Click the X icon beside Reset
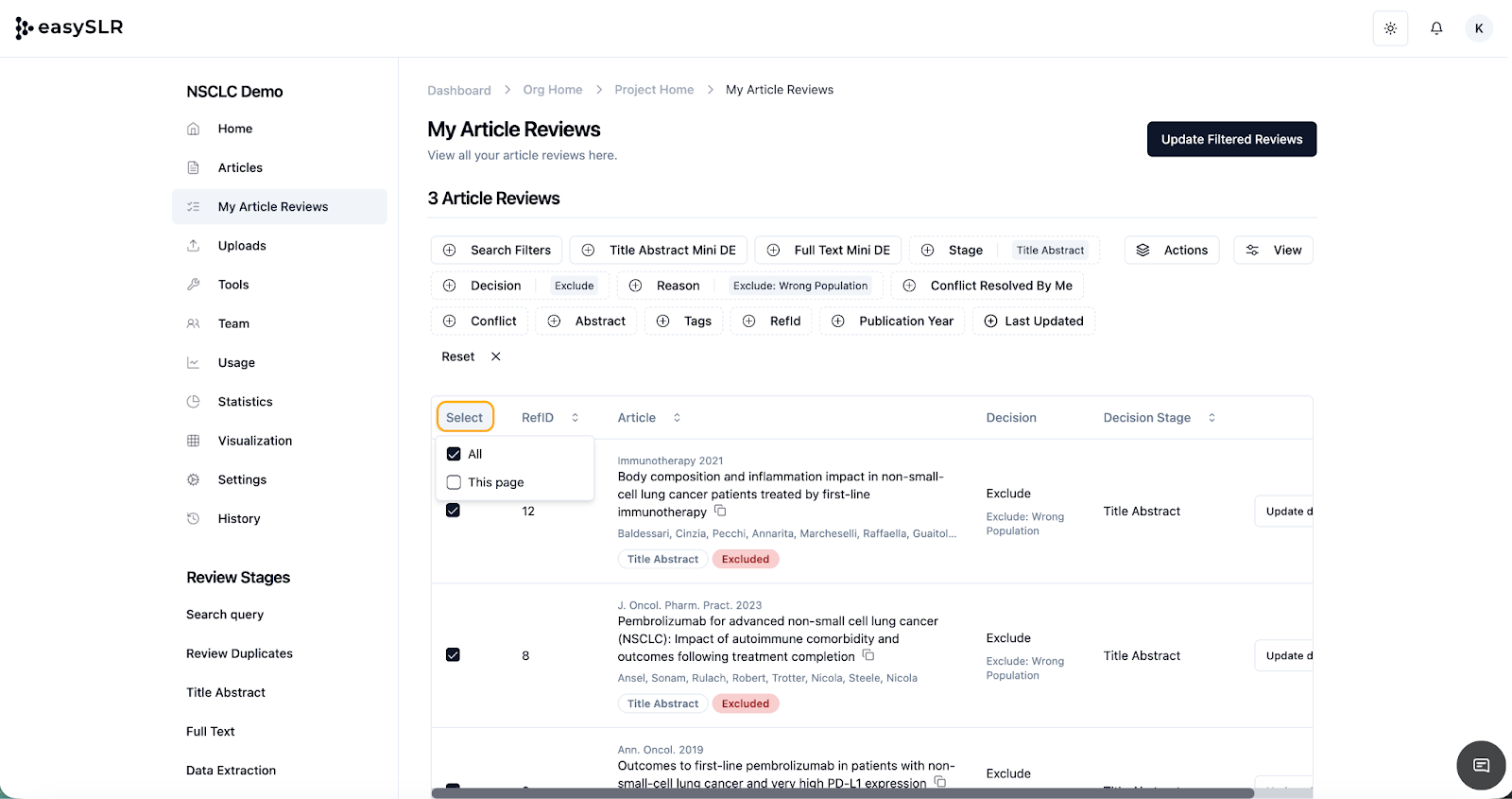 (496, 356)
